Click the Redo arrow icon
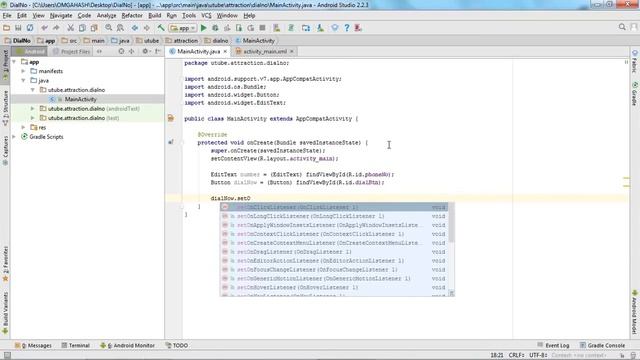This screenshot has height=360, width=640. pyautogui.click(x=56, y=28)
